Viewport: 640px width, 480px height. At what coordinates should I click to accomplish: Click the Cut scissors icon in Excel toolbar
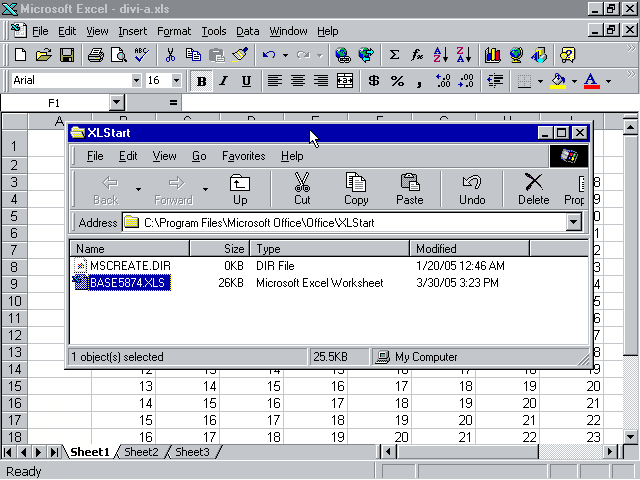[170, 55]
